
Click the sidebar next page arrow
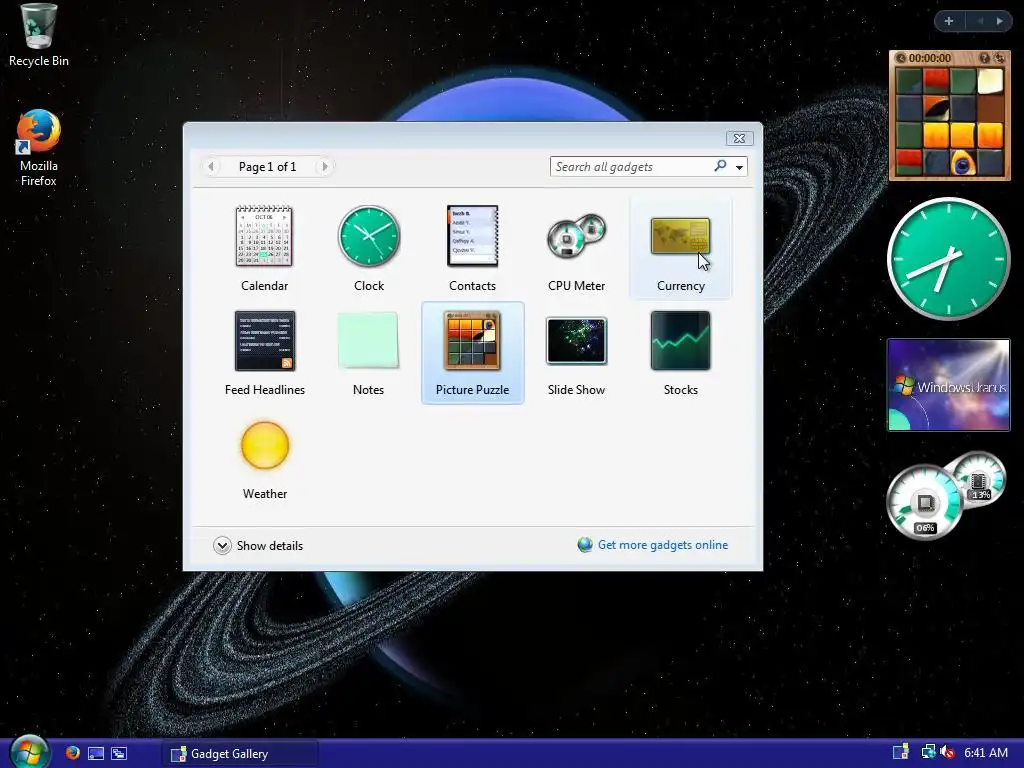[x=999, y=21]
